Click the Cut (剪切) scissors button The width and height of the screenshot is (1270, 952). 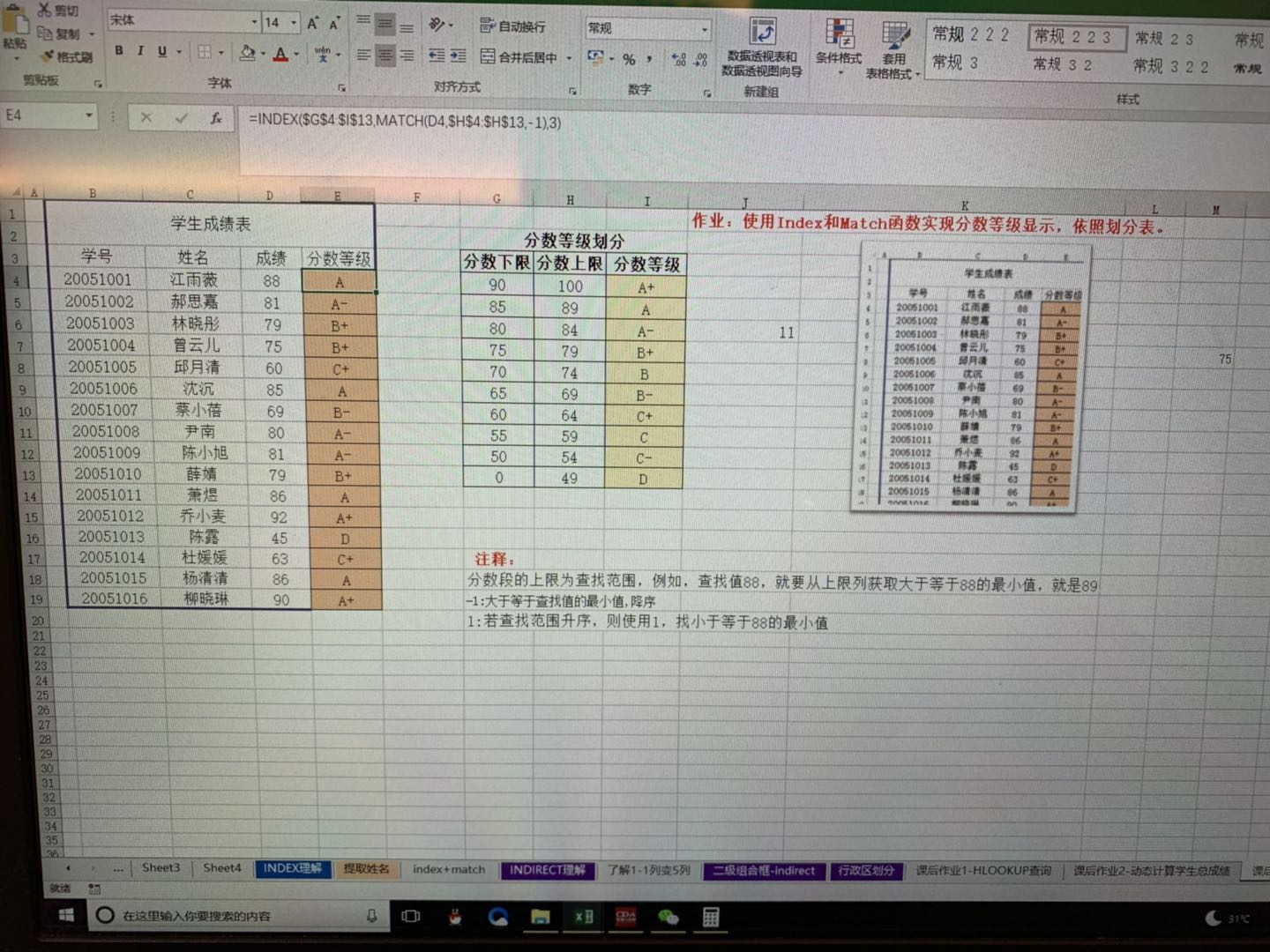(x=58, y=11)
